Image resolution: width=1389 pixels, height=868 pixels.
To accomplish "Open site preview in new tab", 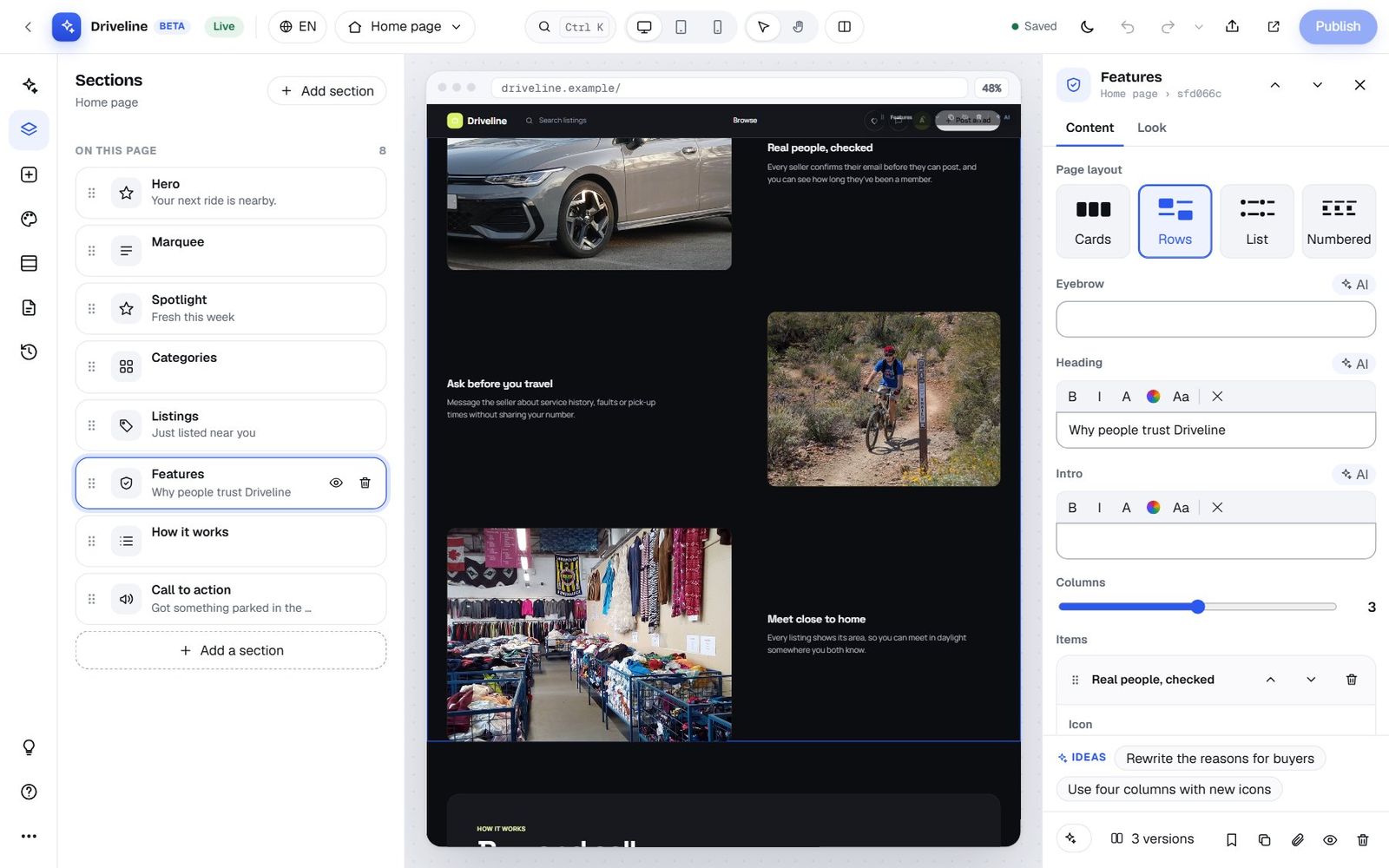I will pyautogui.click(x=1274, y=27).
